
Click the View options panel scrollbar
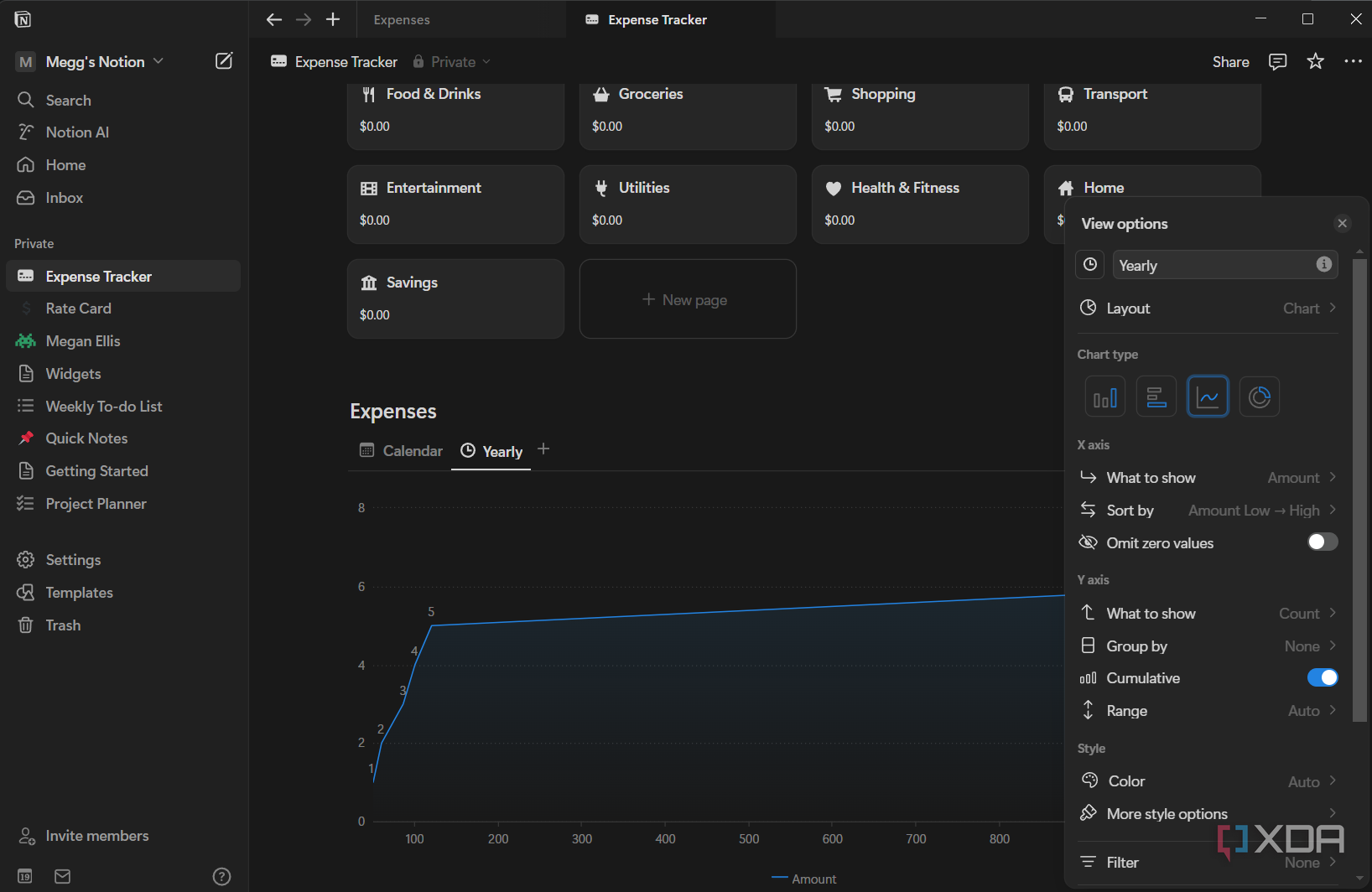point(1360,490)
